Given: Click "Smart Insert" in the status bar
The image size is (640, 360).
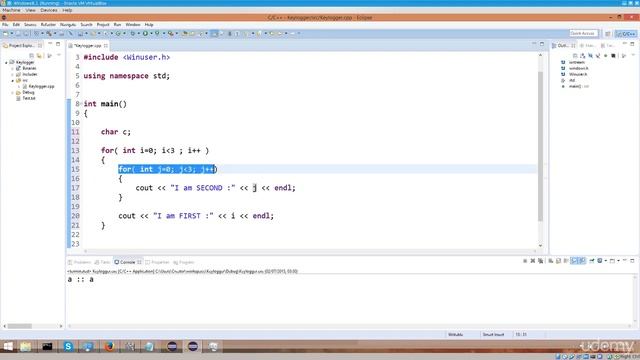Looking at the screenshot, I should 493,335.
